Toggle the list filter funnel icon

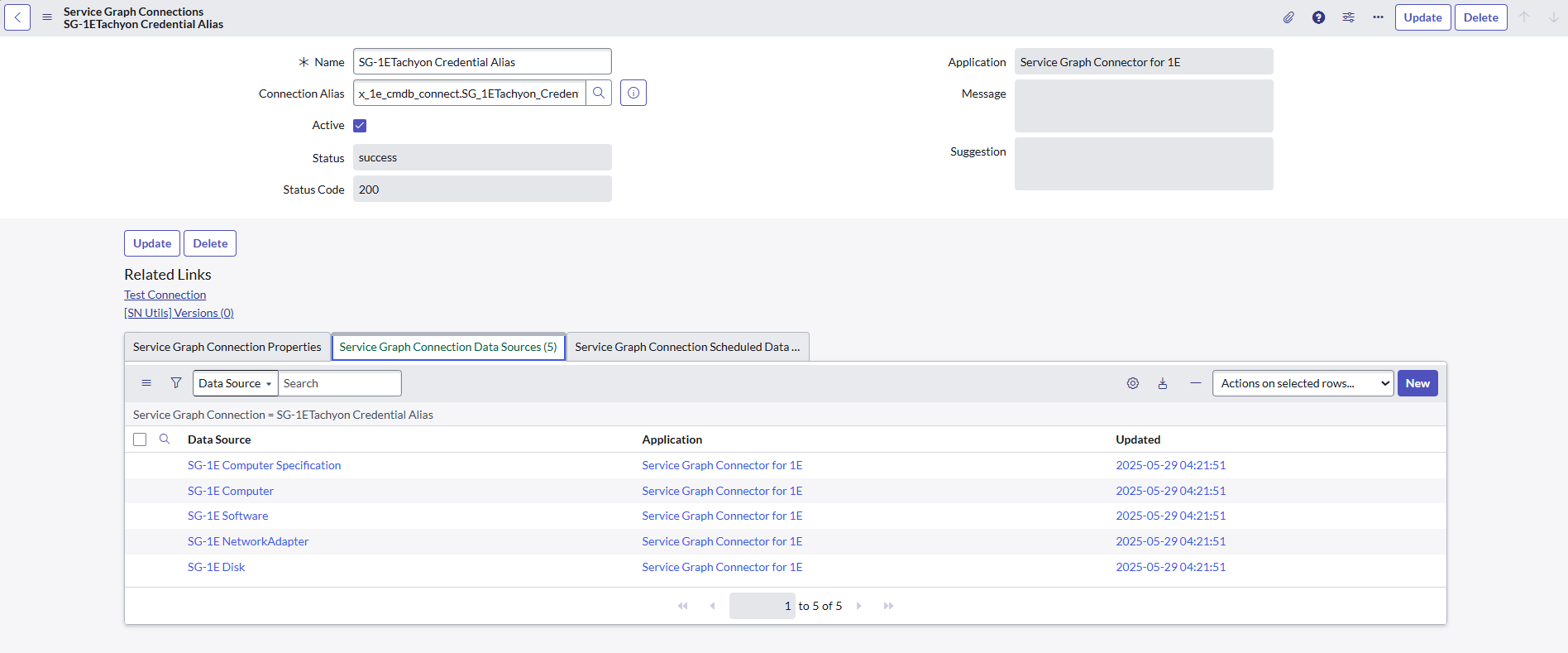pos(176,383)
